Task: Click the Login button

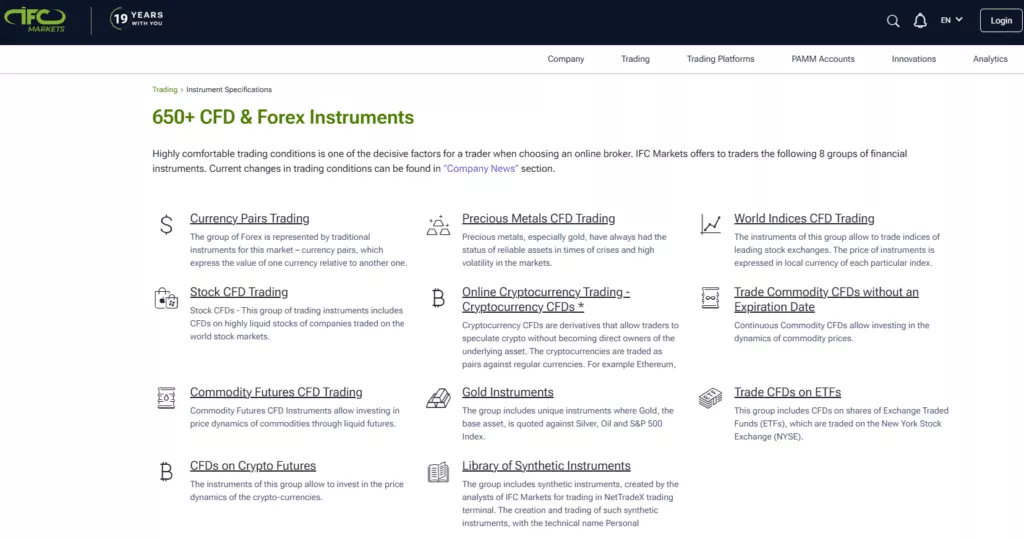Action: tap(1000, 20)
